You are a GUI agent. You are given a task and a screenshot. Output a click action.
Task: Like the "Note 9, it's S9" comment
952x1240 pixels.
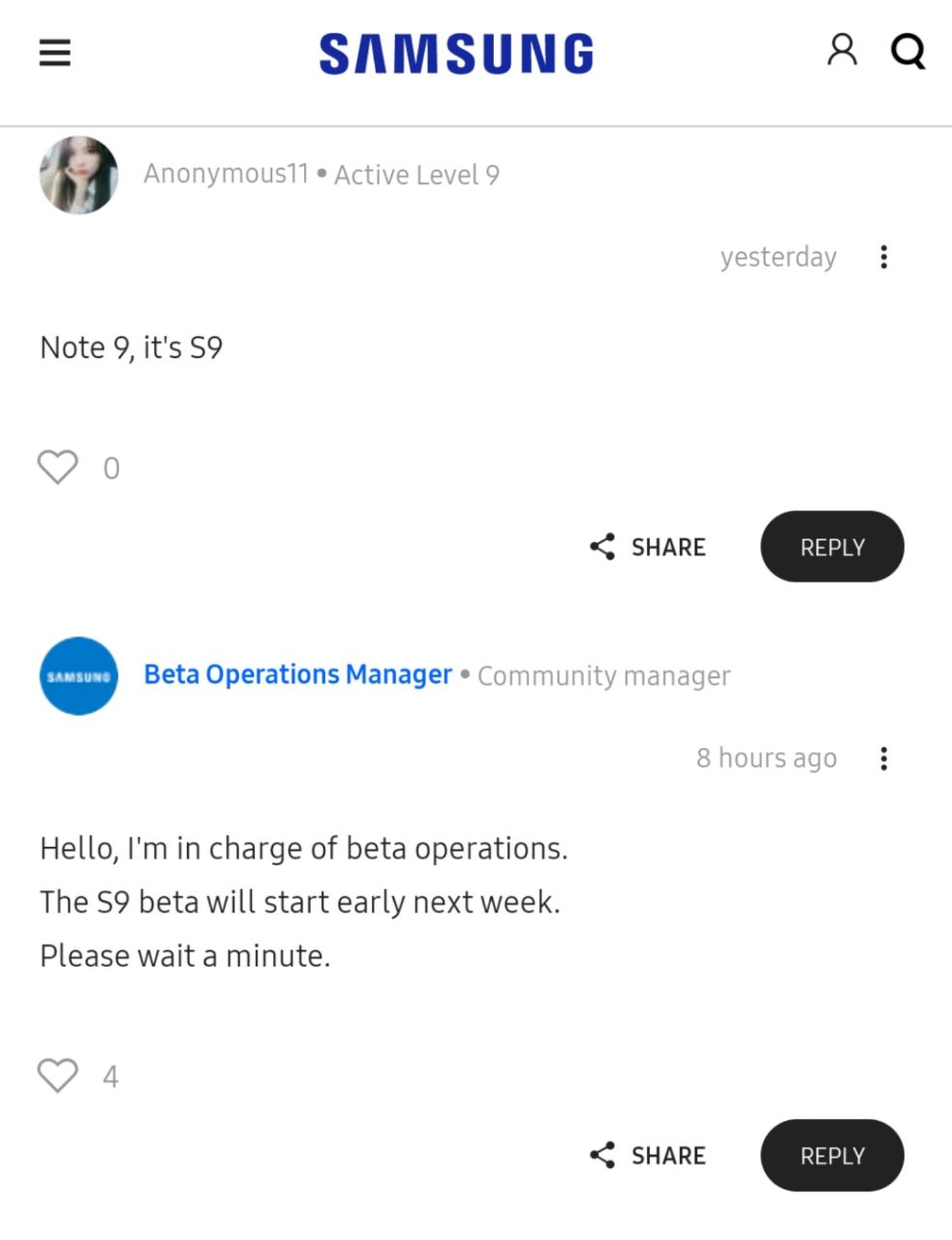(x=58, y=467)
